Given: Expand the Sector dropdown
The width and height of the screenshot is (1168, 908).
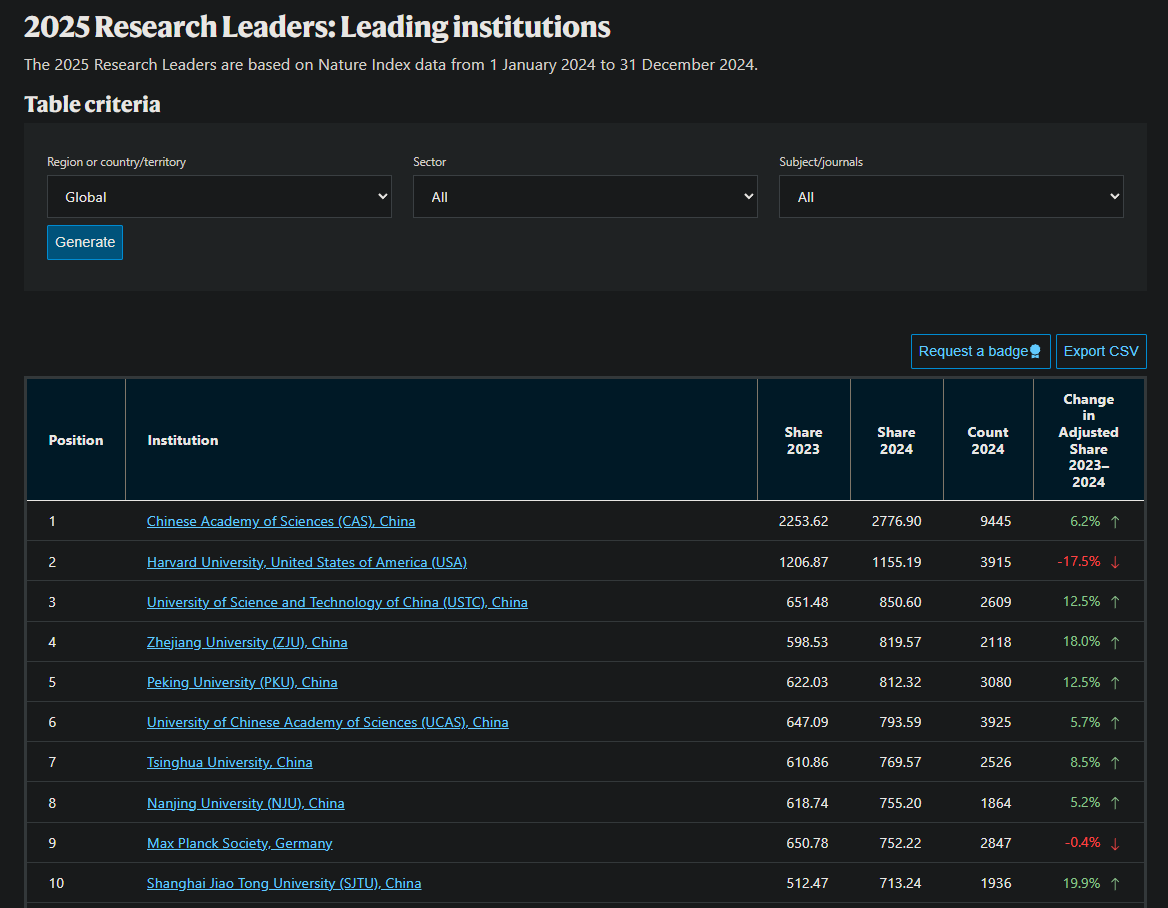Looking at the screenshot, I should click(585, 197).
